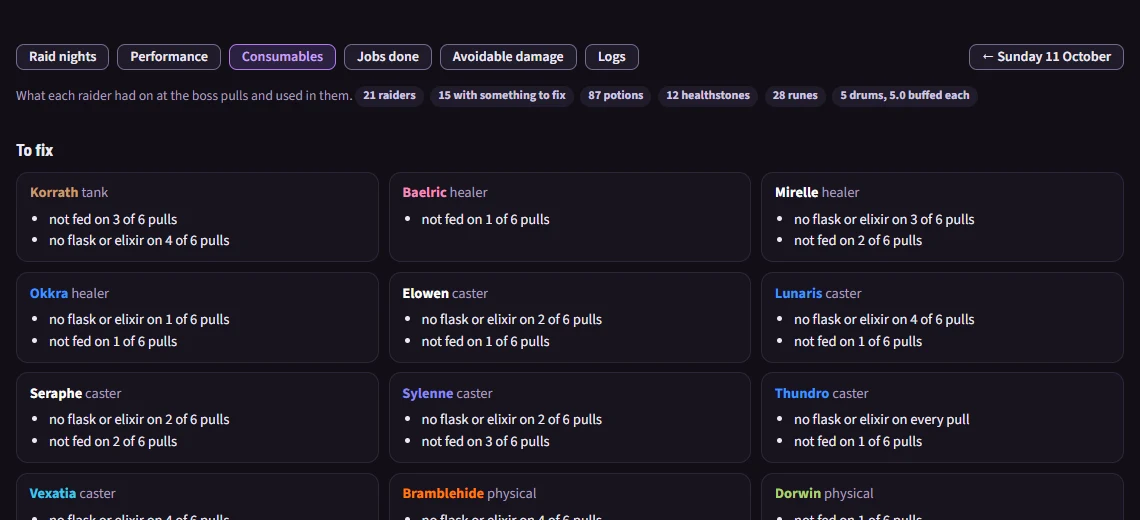1140x520 pixels.
Task: Select raider name Sylenne
Action: pos(428,393)
